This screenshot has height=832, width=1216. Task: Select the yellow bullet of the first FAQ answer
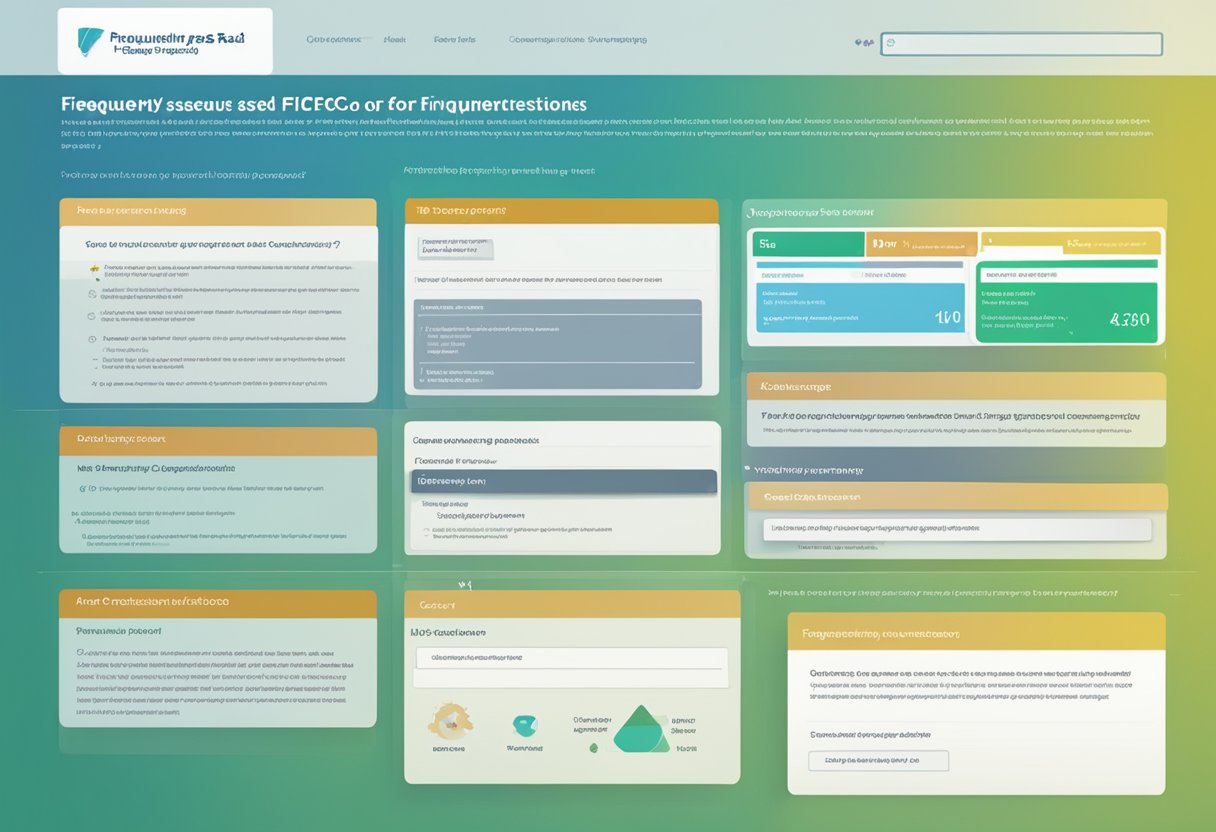coord(94,268)
